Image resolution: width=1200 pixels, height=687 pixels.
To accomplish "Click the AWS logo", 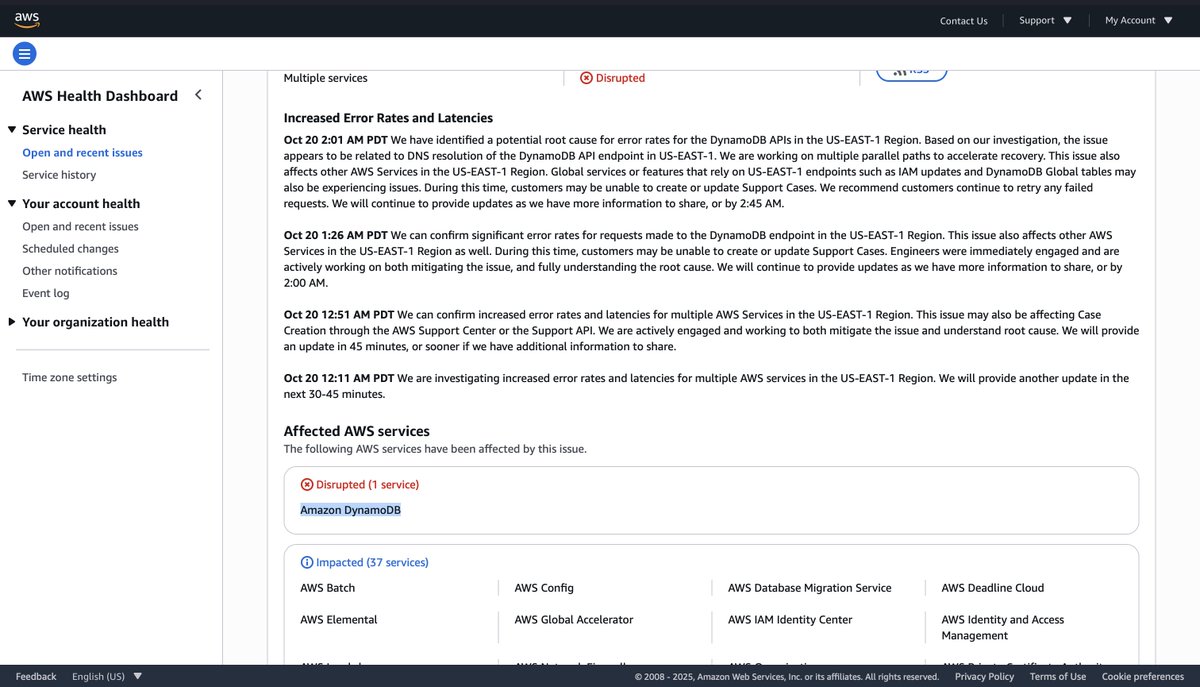I will click(27, 18).
